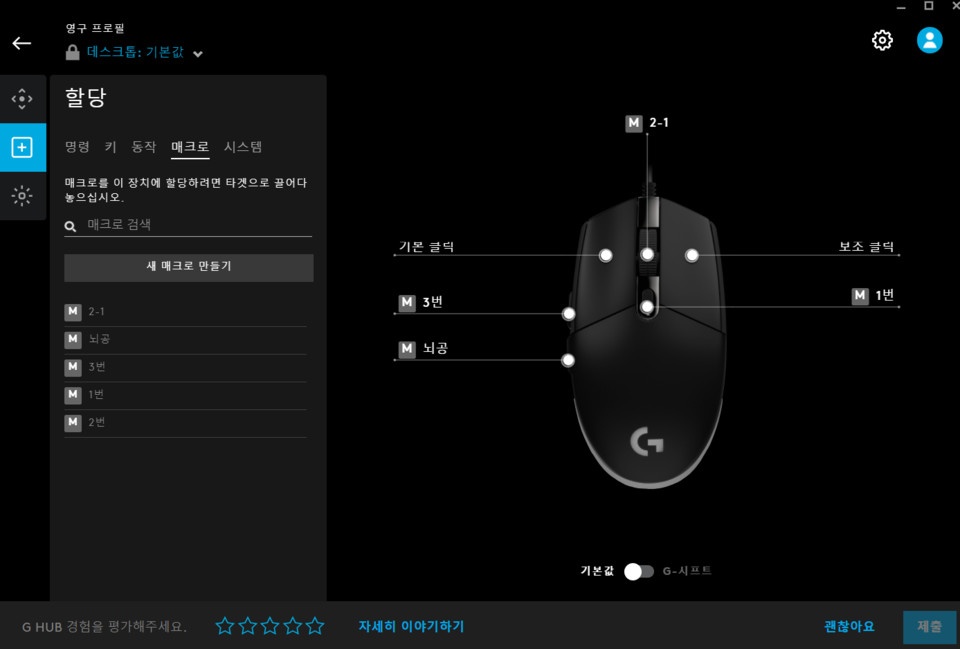
Task: Toggle the 기본값 / G-시프트 switch
Action: 639,571
